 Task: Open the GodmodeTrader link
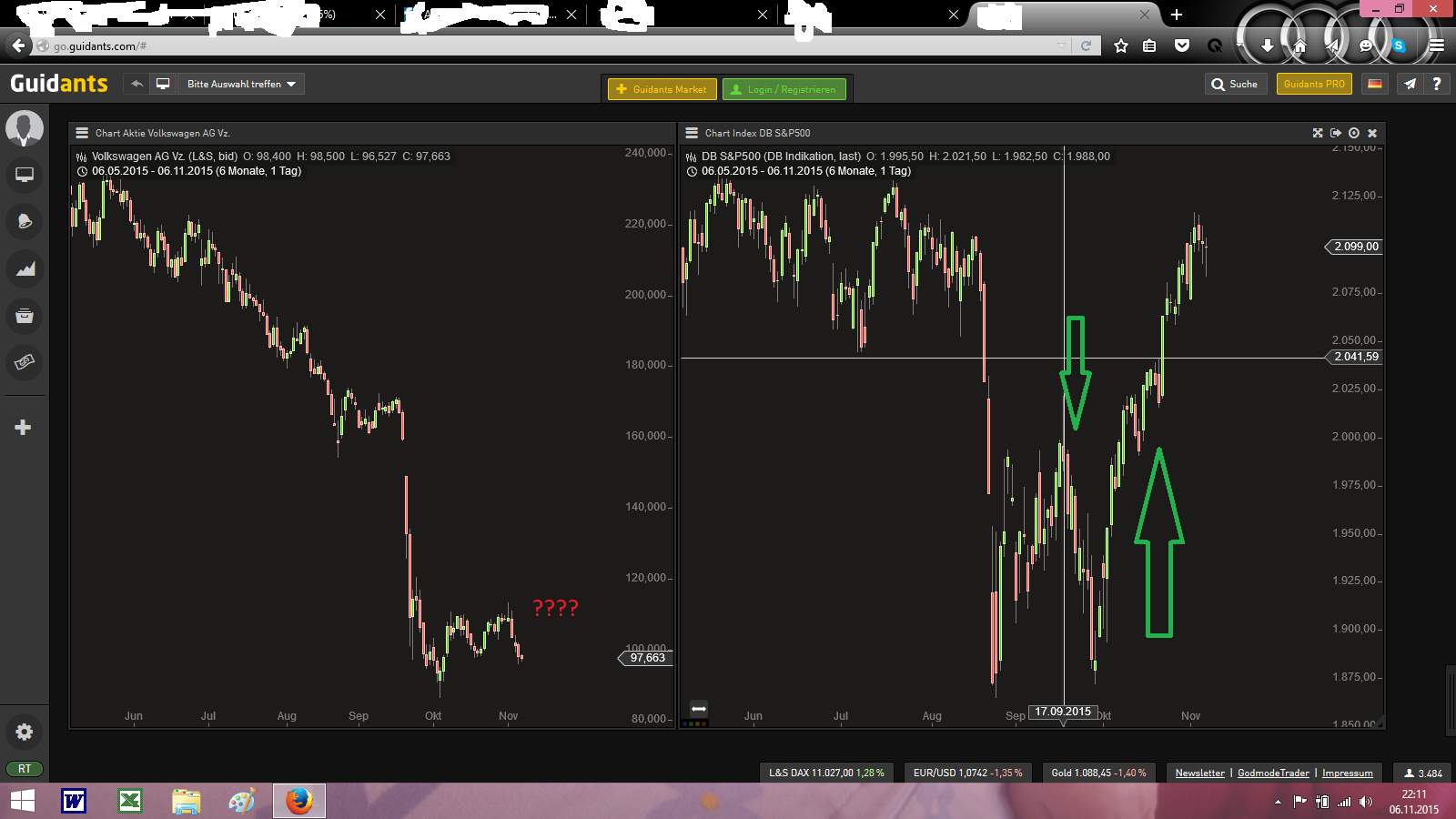(x=1273, y=773)
